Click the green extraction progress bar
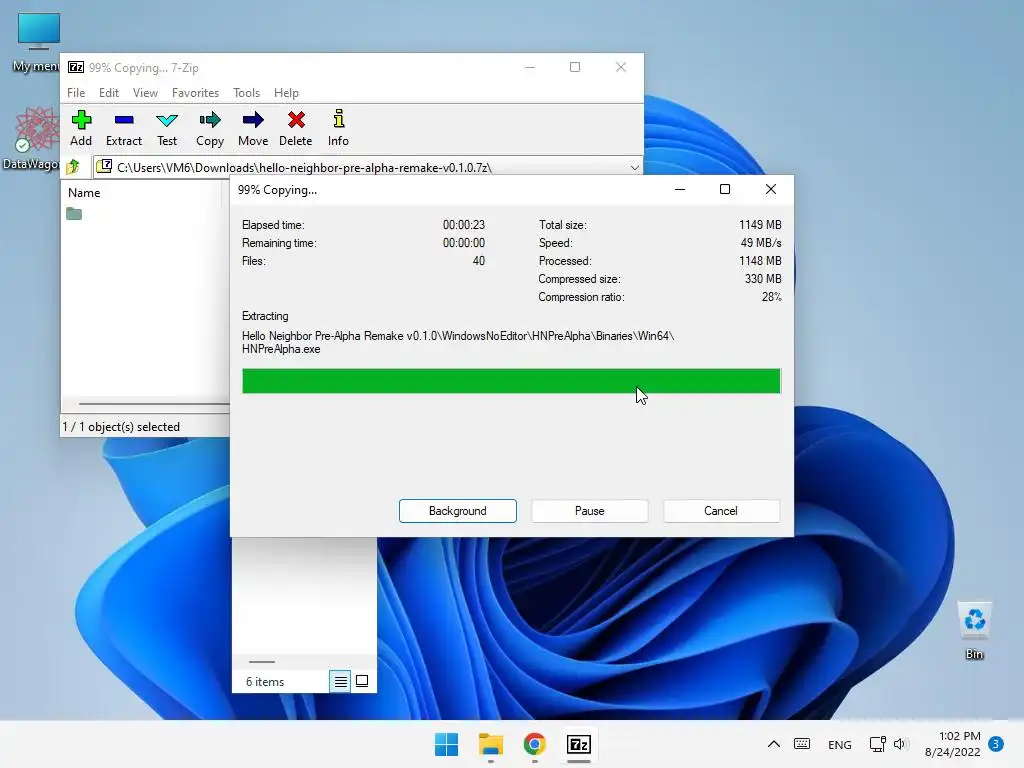Screen dimensions: 1024x768 [511, 381]
